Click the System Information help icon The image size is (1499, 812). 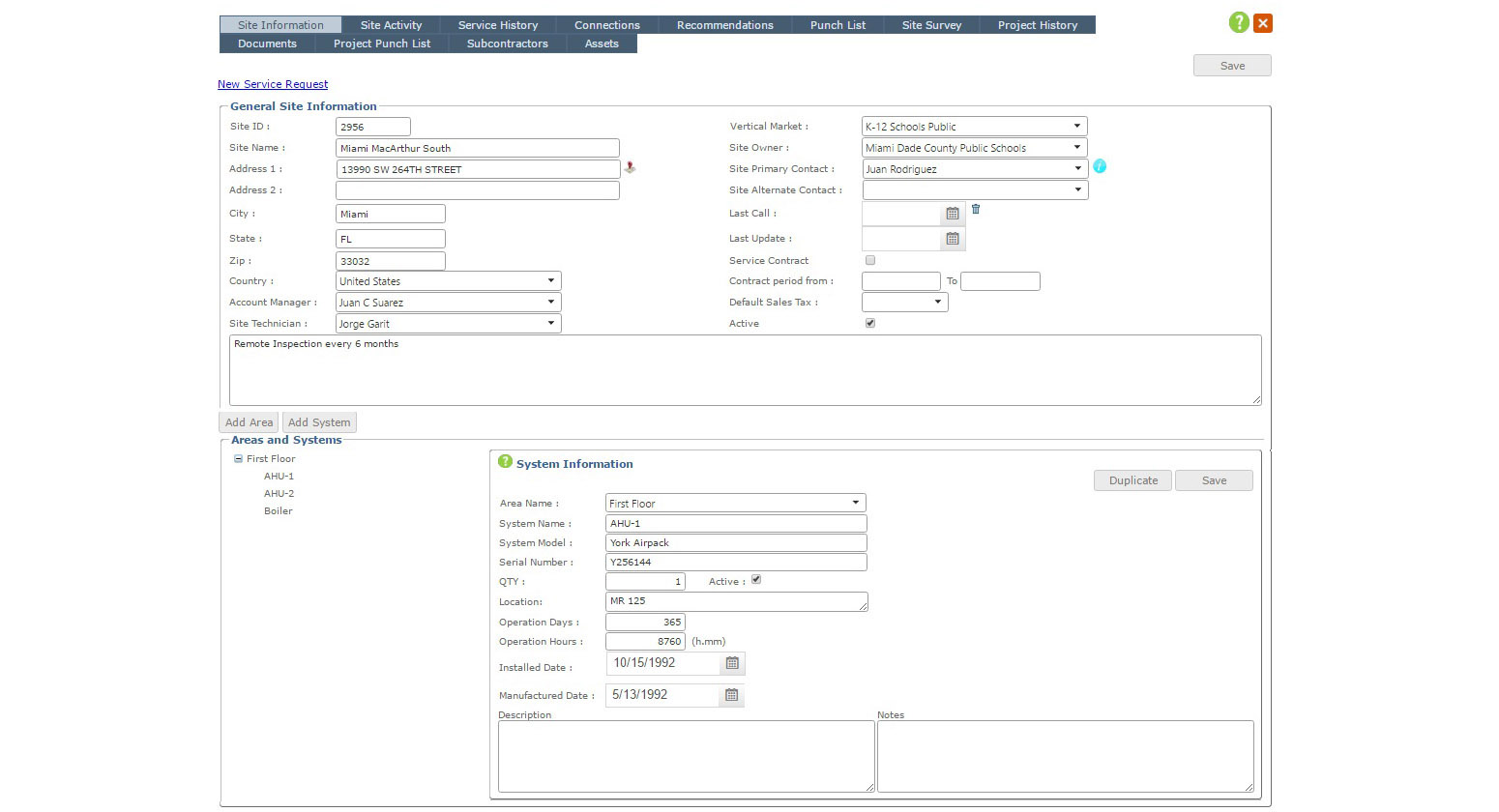pyautogui.click(x=505, y=462)
